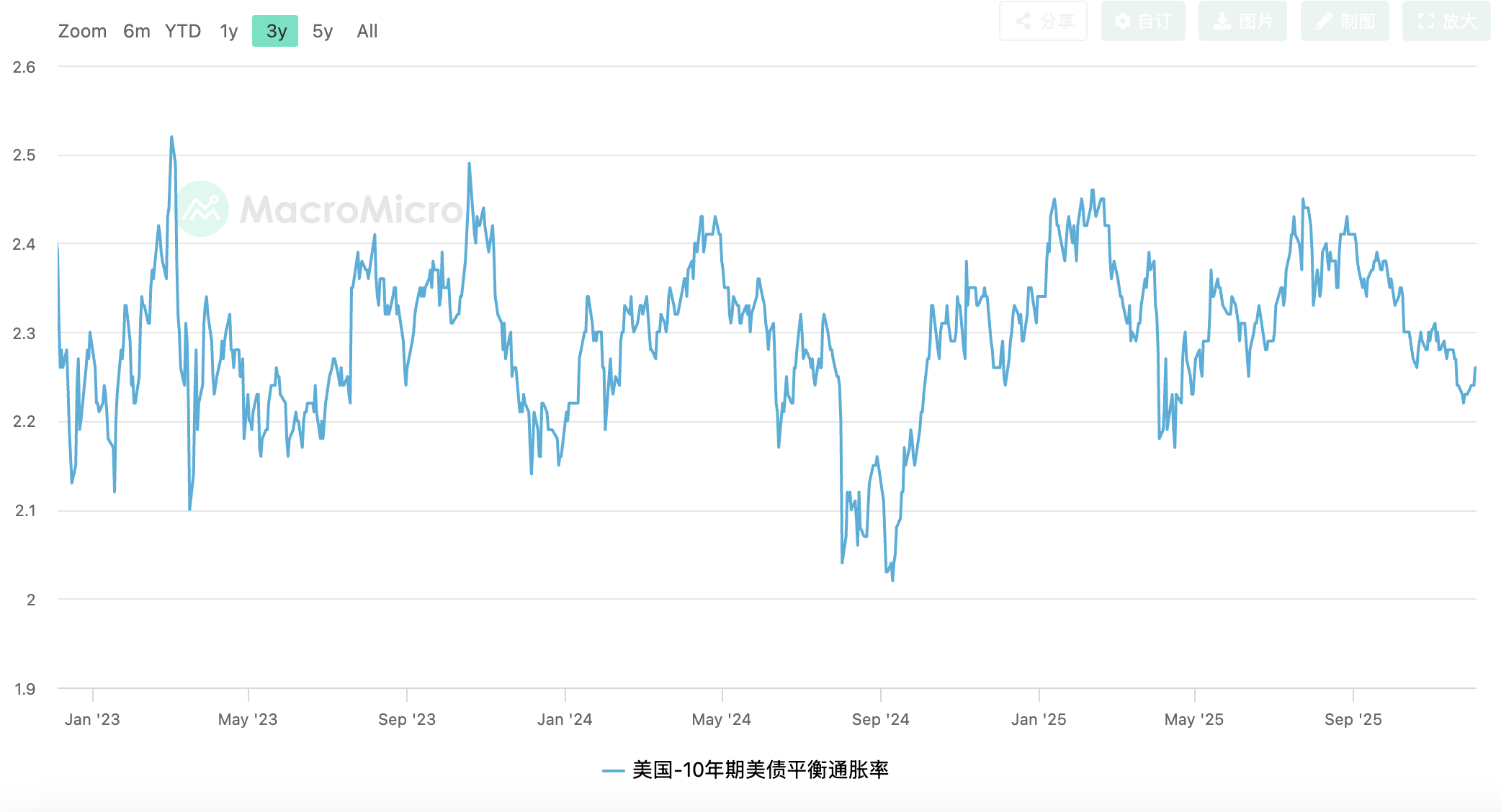Image resolution: width=1501 pixels, height=812 pixels.
Task: Click the last data point at line's right end
Action: pyautogui.click(x=1475, y=368)
